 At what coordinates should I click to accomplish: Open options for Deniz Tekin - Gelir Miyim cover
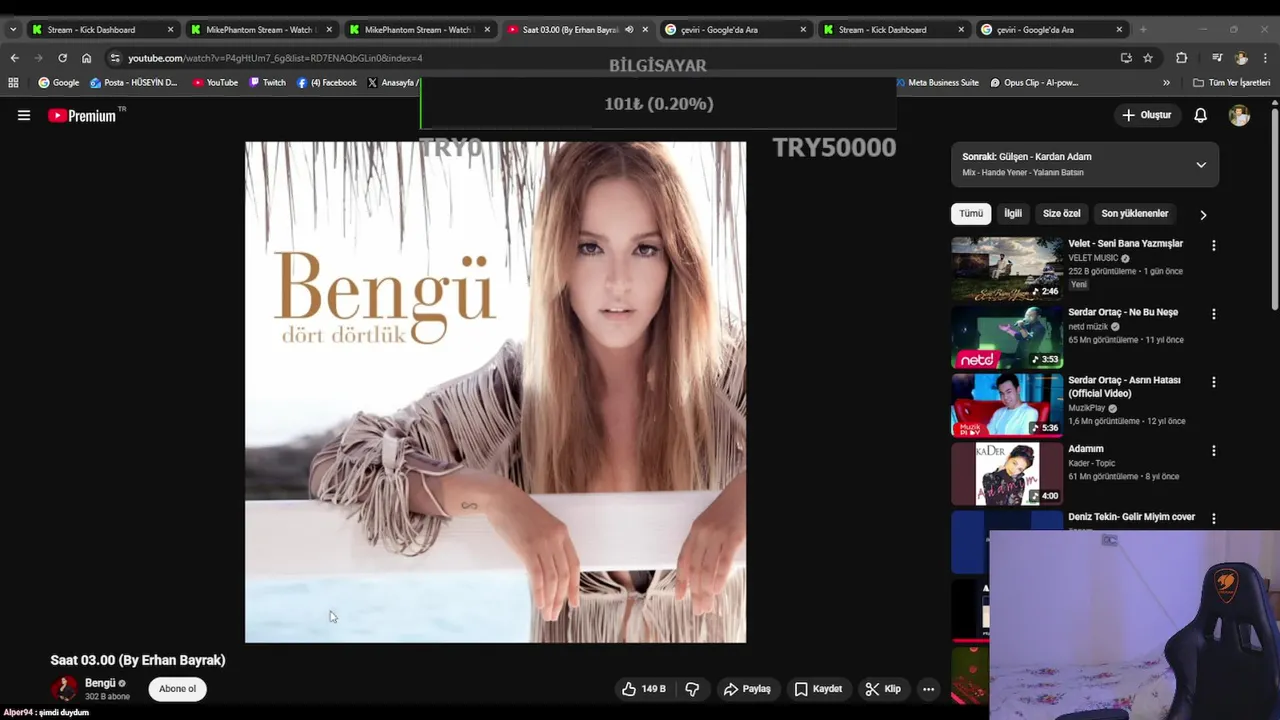tap(1214, 519)
